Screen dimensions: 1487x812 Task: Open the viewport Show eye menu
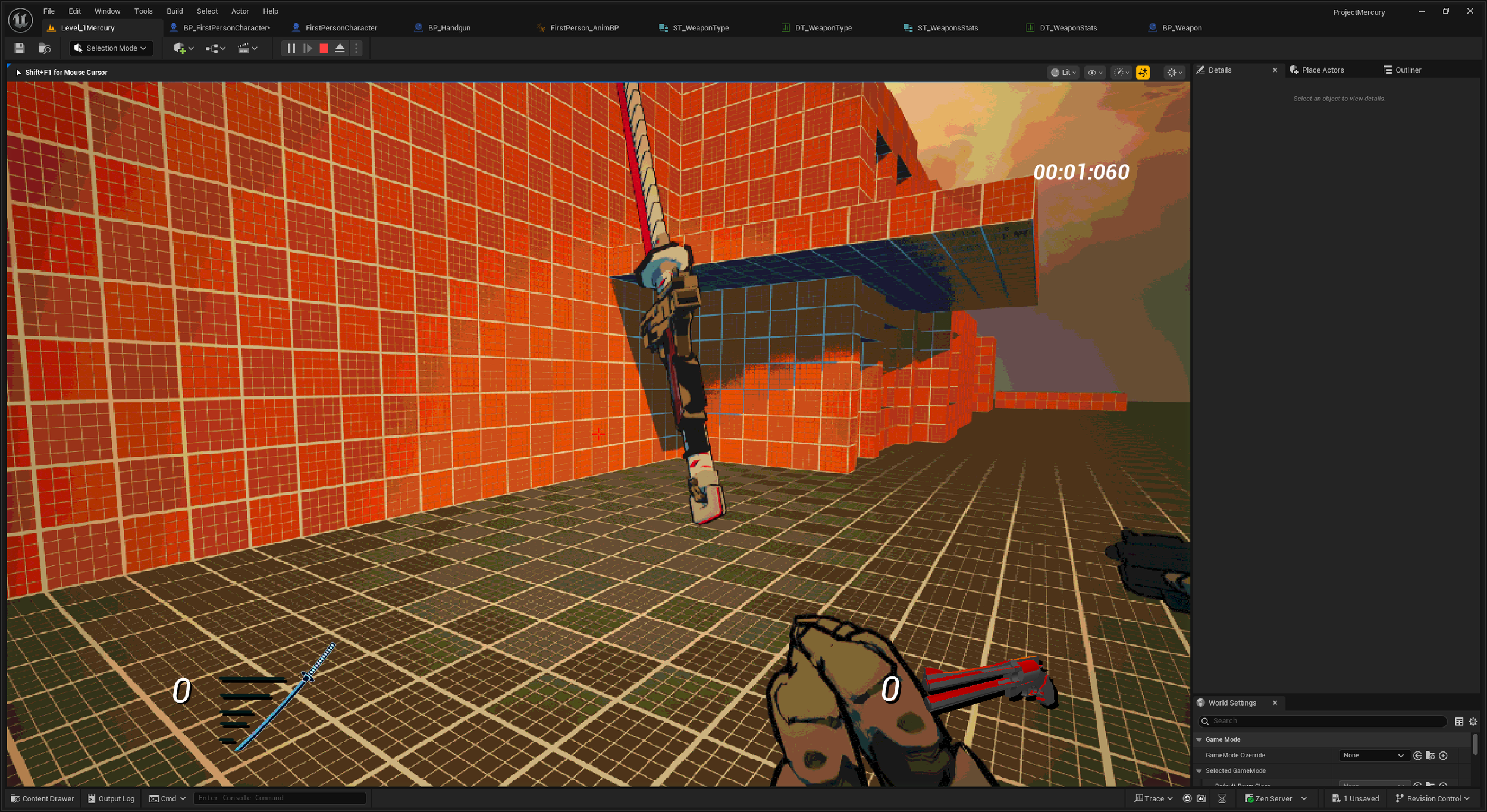(1094, 73)
